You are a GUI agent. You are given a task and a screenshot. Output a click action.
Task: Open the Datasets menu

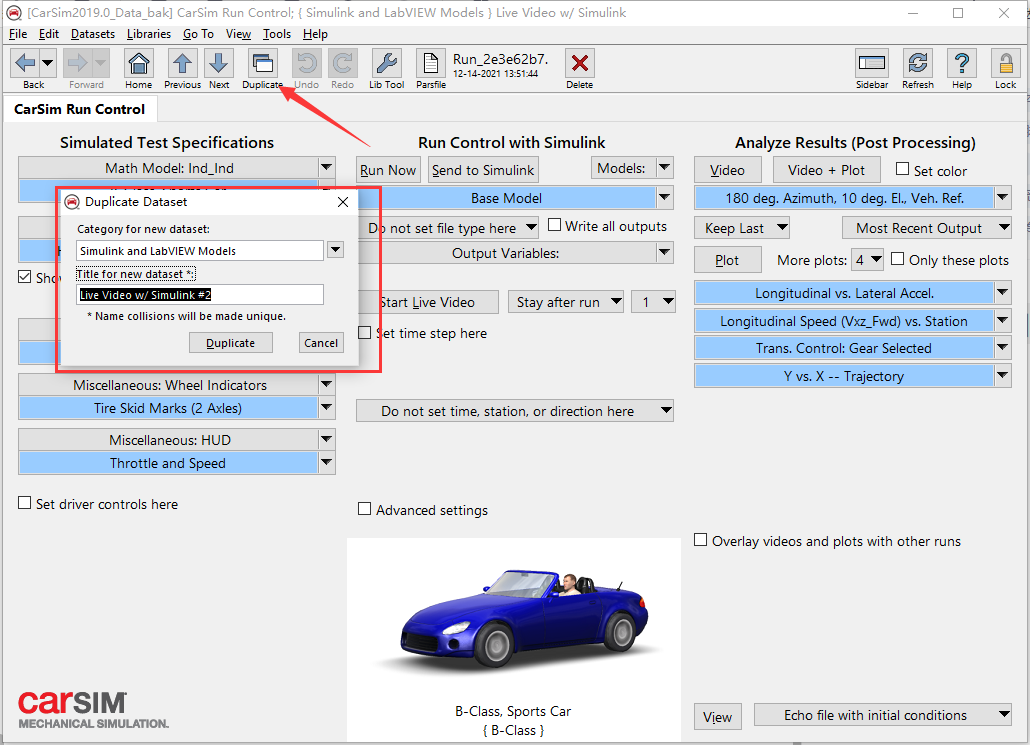pos(92,33)
